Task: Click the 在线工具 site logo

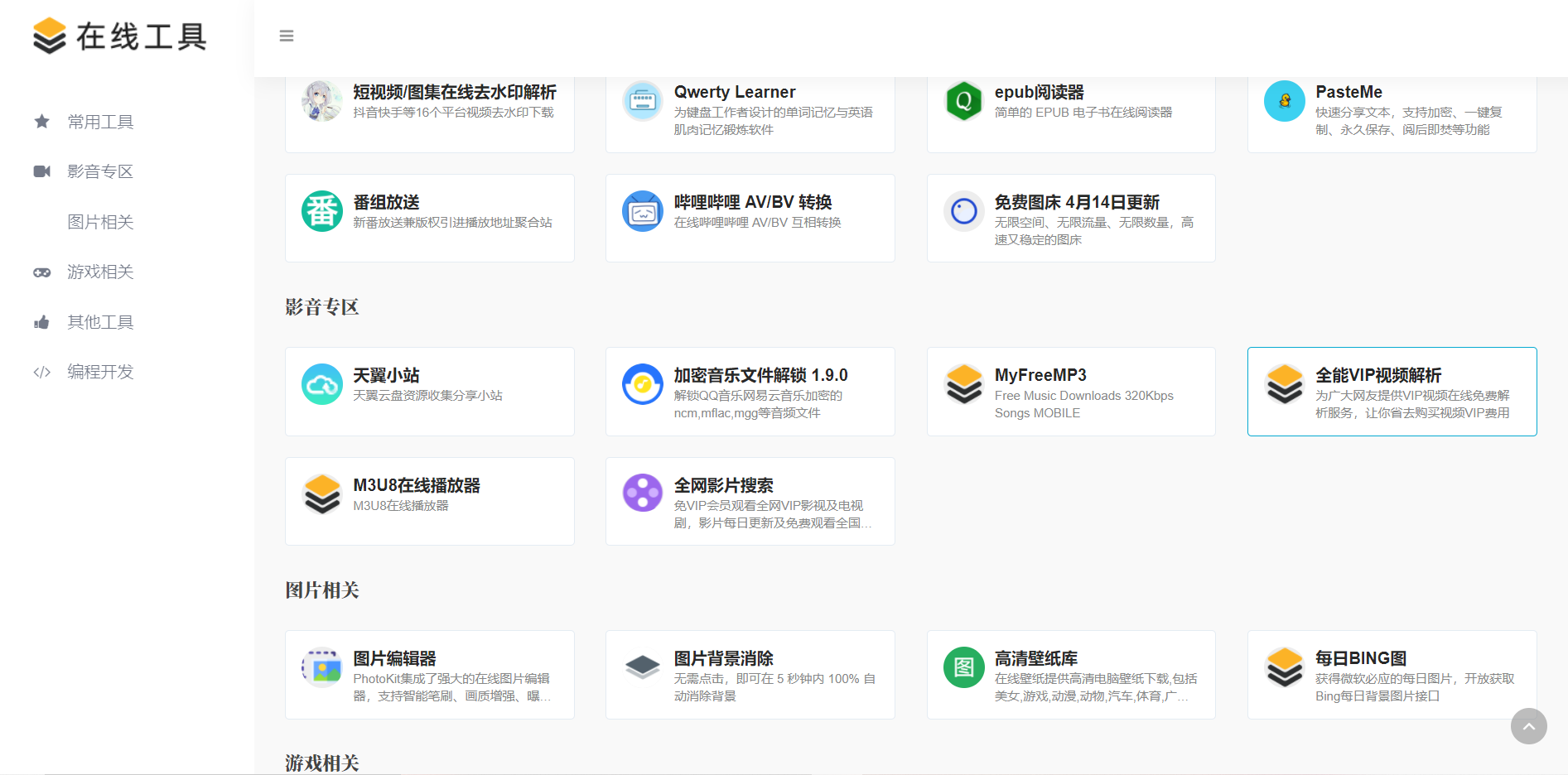Action: (x=120, y=36)
